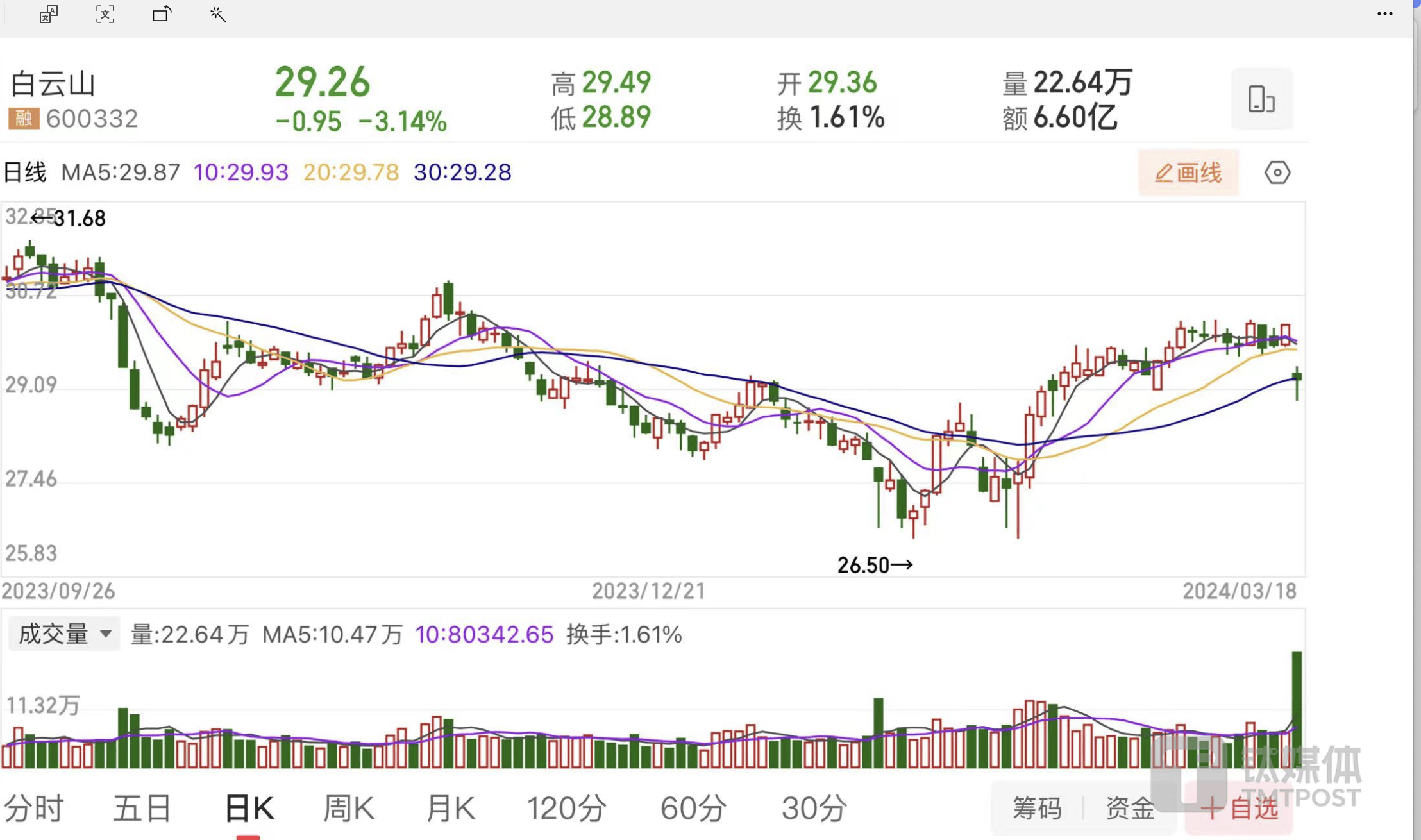Switch to 60分 chart period
This screenshot has height=840, width=1421.
pos(693,808)
